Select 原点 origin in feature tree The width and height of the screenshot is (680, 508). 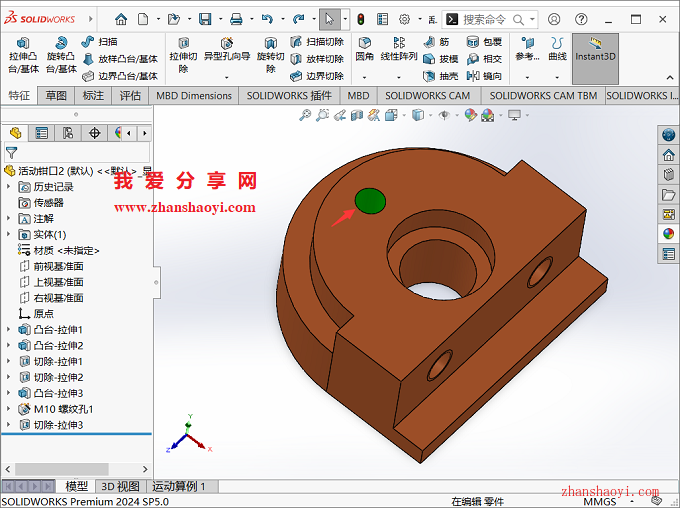point(36,314)
